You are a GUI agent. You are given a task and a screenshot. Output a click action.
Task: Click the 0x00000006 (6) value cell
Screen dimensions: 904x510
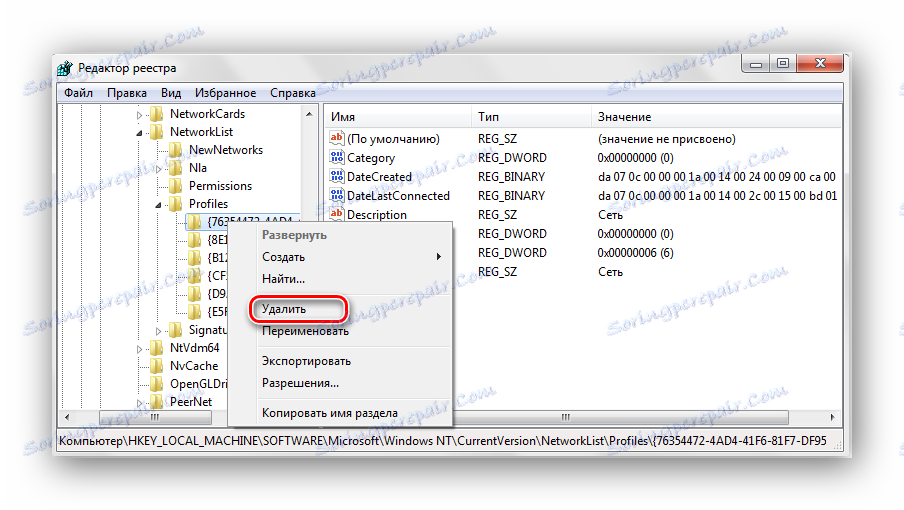pos(635,252)
